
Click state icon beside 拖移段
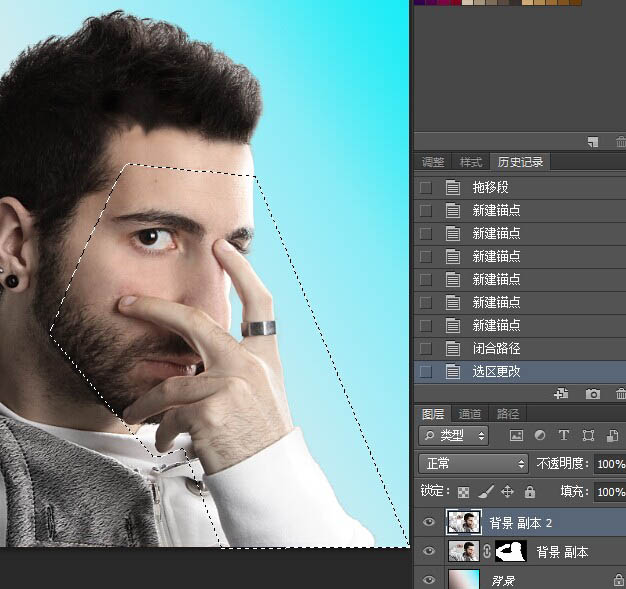point(452,187)
